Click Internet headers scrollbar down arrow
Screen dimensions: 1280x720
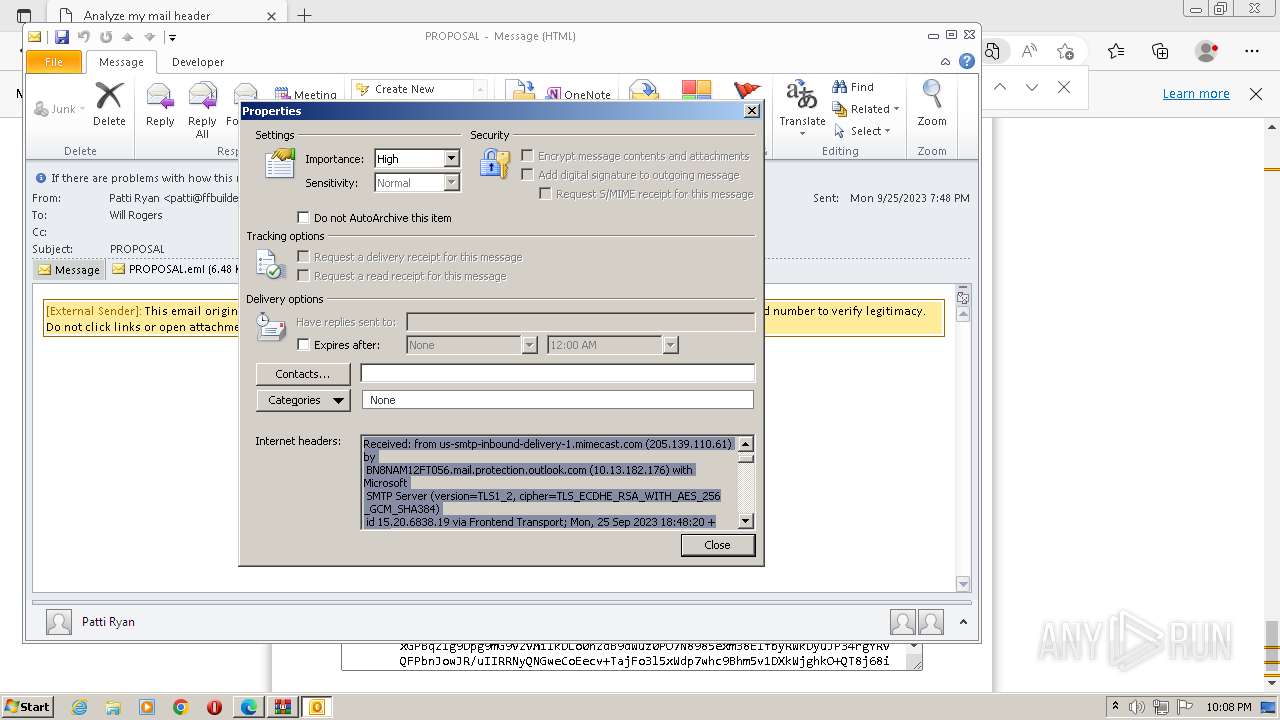pos(746,521)
